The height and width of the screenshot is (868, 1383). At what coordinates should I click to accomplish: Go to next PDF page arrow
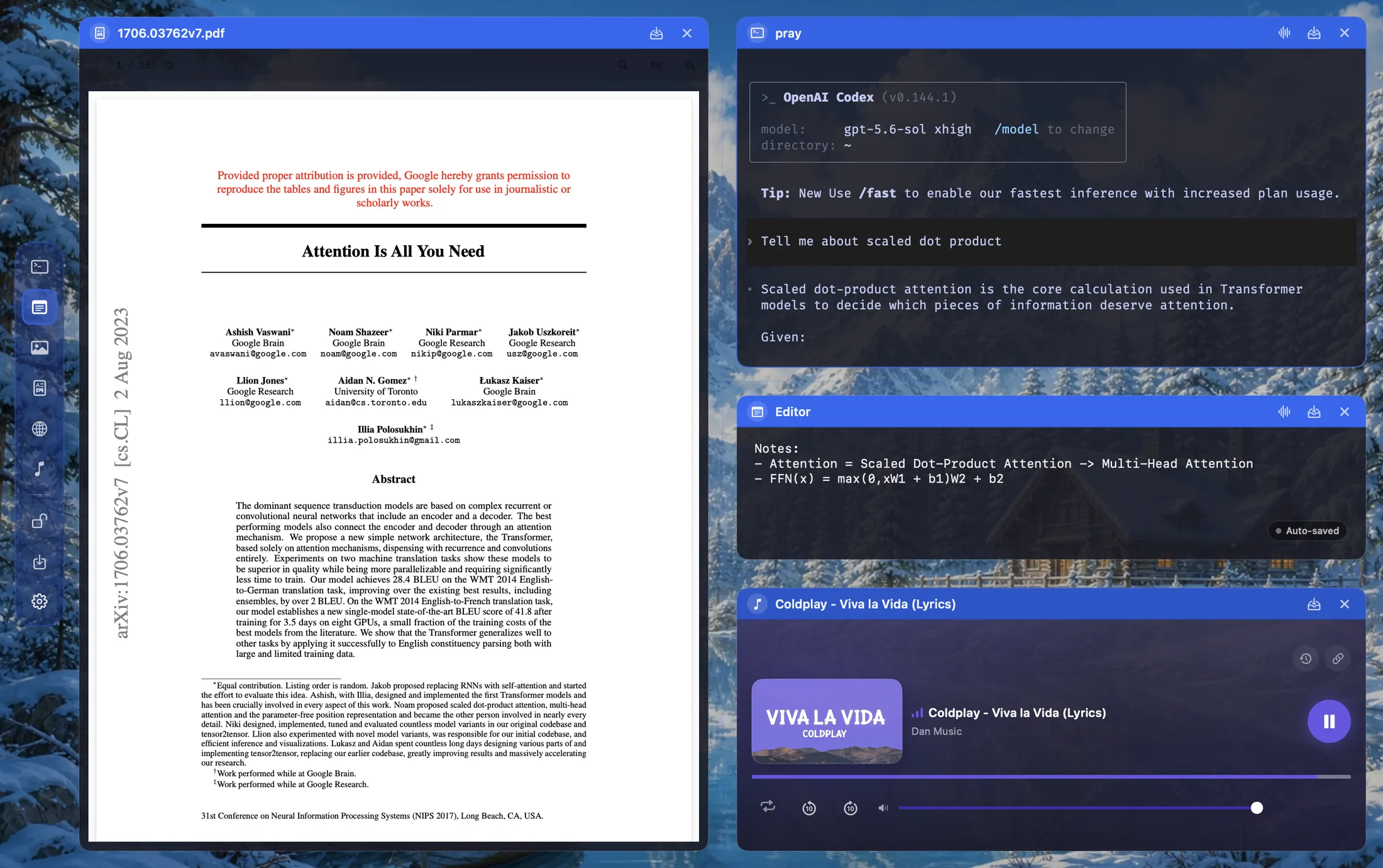pyautogui.click(x=170, y=65)
